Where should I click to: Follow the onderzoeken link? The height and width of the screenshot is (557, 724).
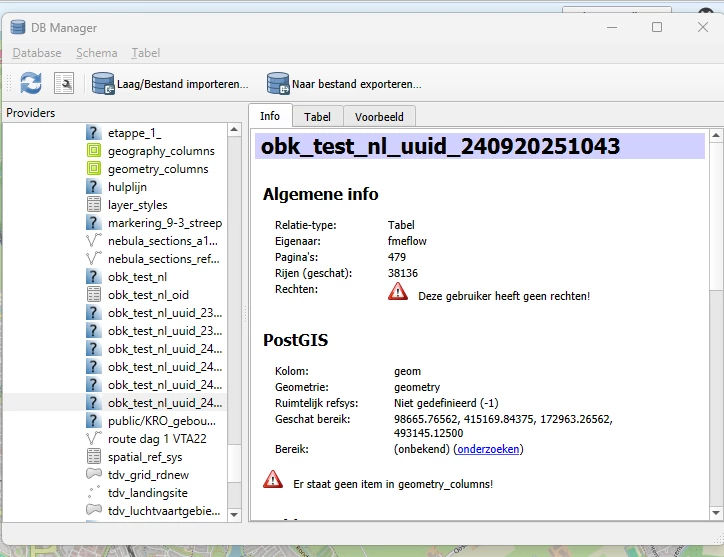(488, 449)
